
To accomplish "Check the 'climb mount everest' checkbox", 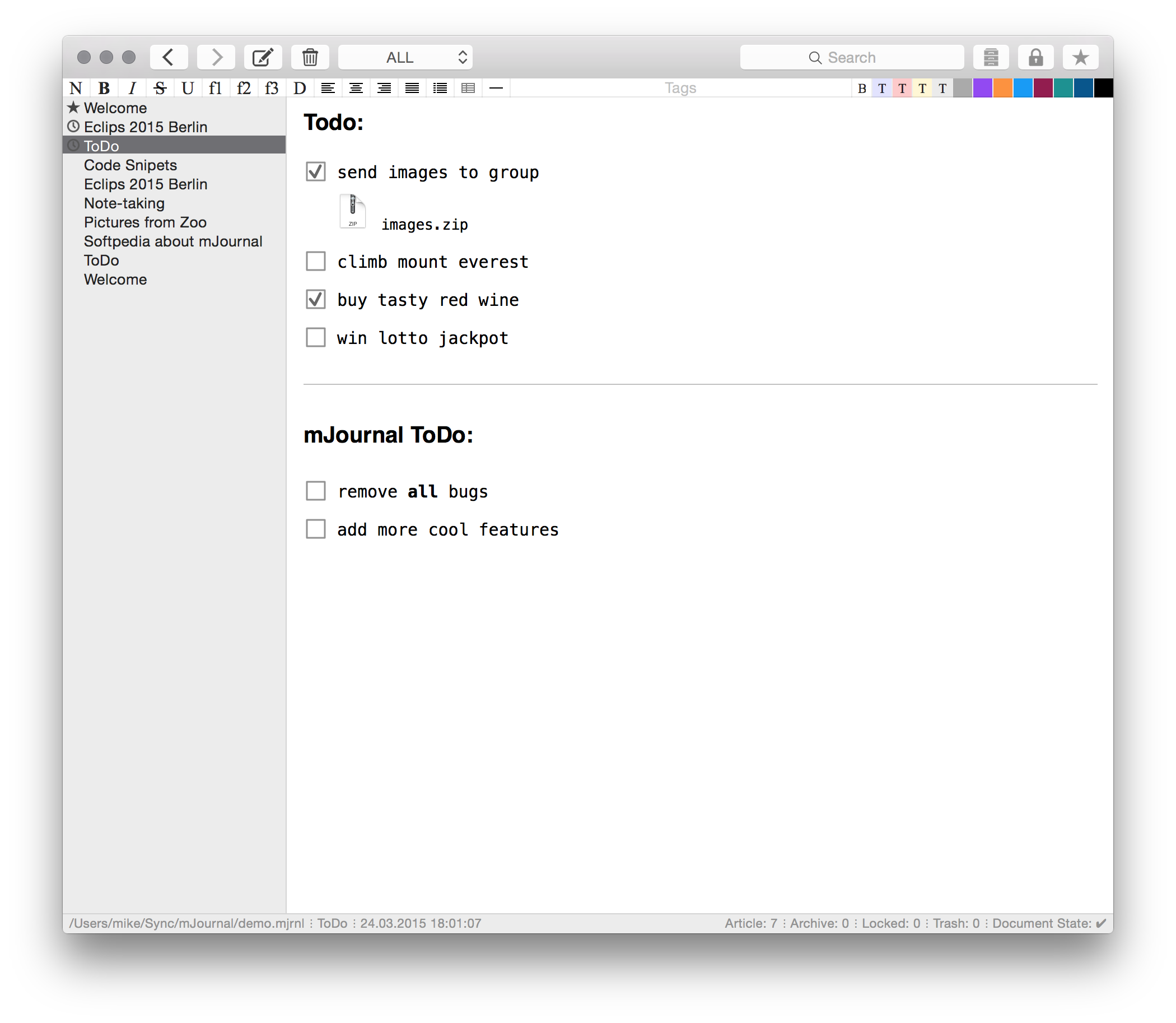I will click(315, 262).
